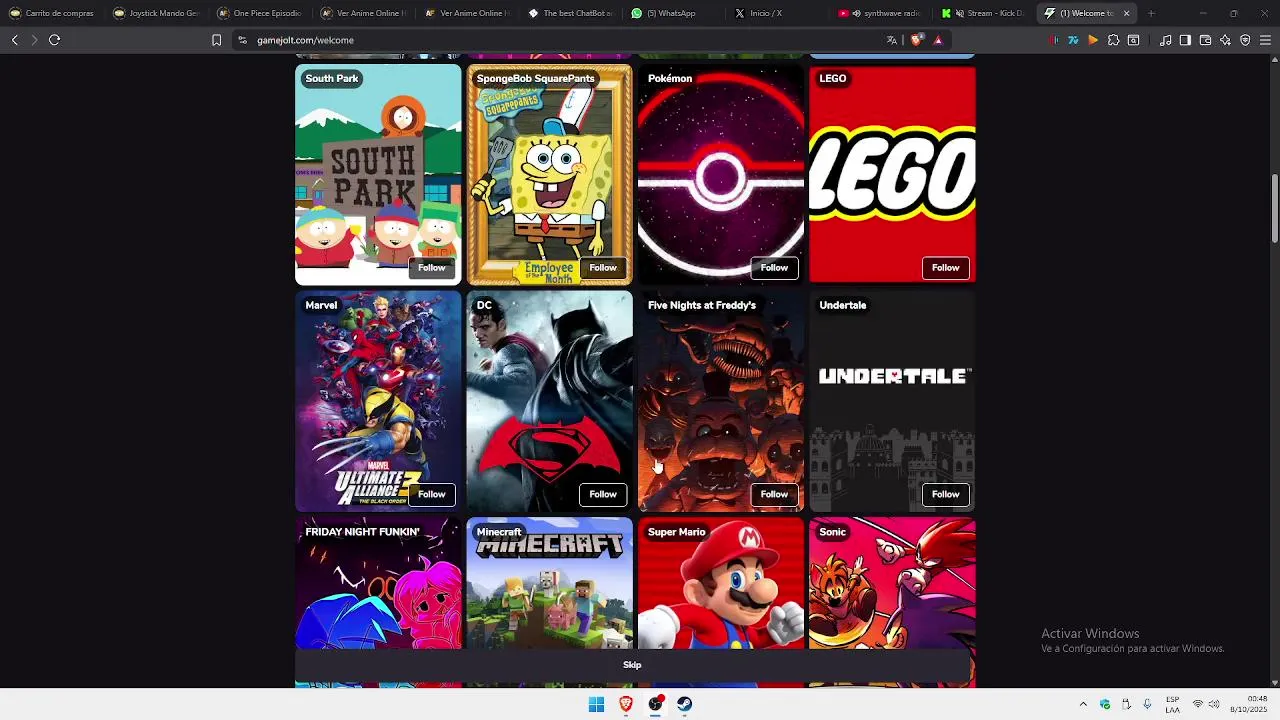Viewport: 1280px width, 720px height.
Task: Open the extensions puzzle icon
Action: pos(1113,40)
